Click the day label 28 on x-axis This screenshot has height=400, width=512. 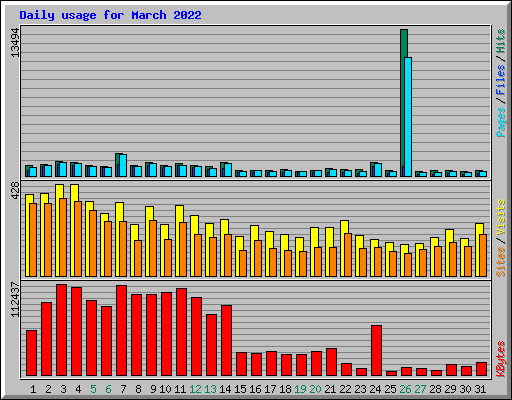(x=435, y=389)
